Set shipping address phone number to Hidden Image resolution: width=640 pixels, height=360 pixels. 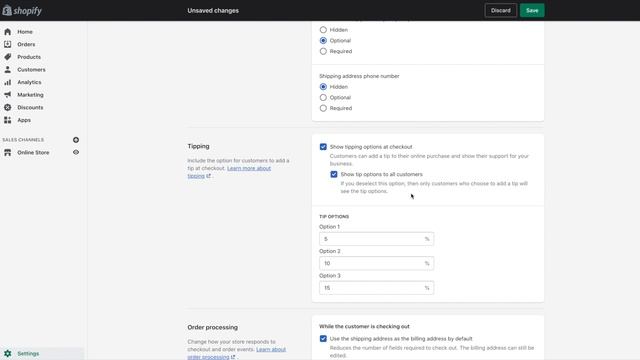(x=323, y=87)
